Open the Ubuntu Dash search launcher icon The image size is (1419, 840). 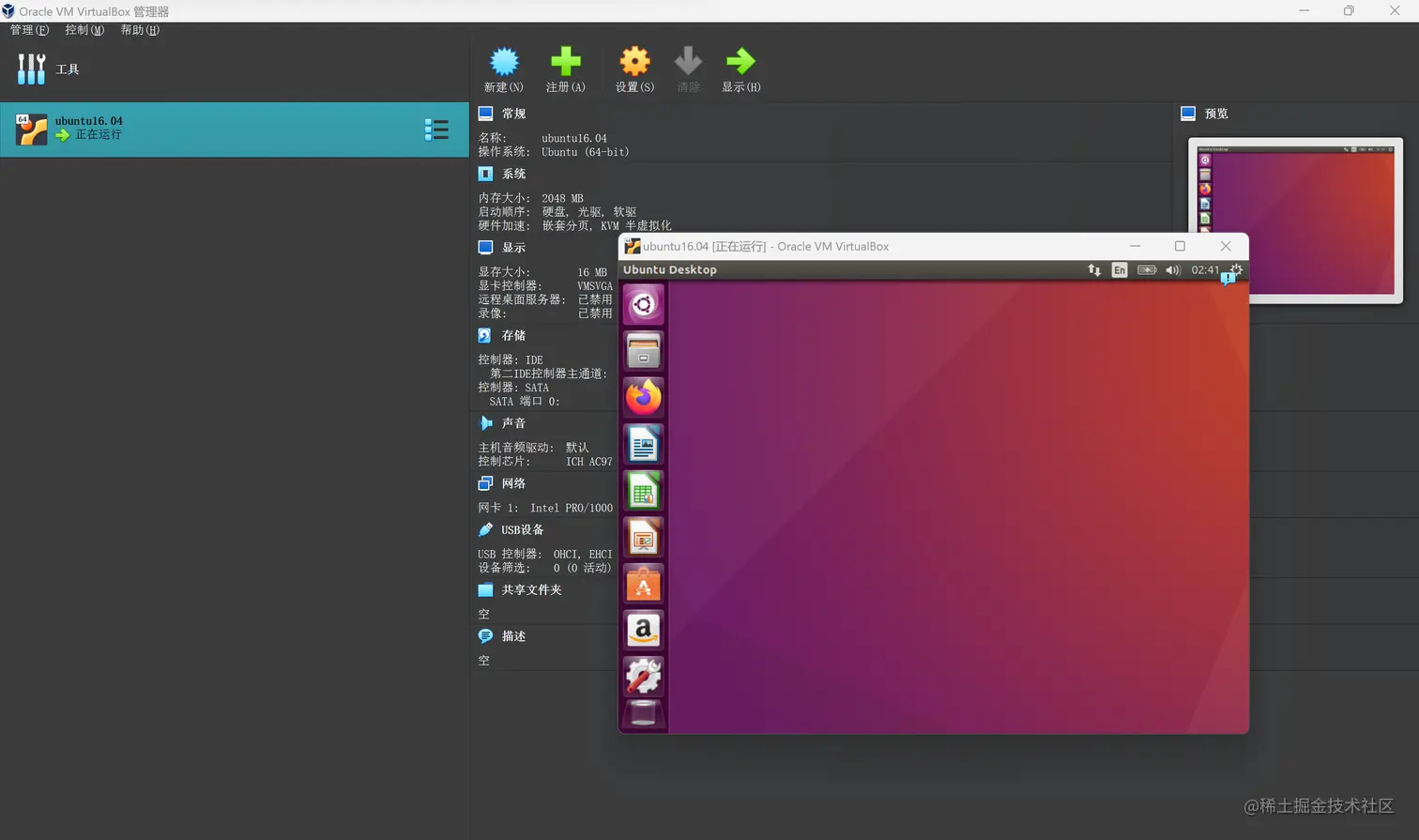[x=643, y=304]
